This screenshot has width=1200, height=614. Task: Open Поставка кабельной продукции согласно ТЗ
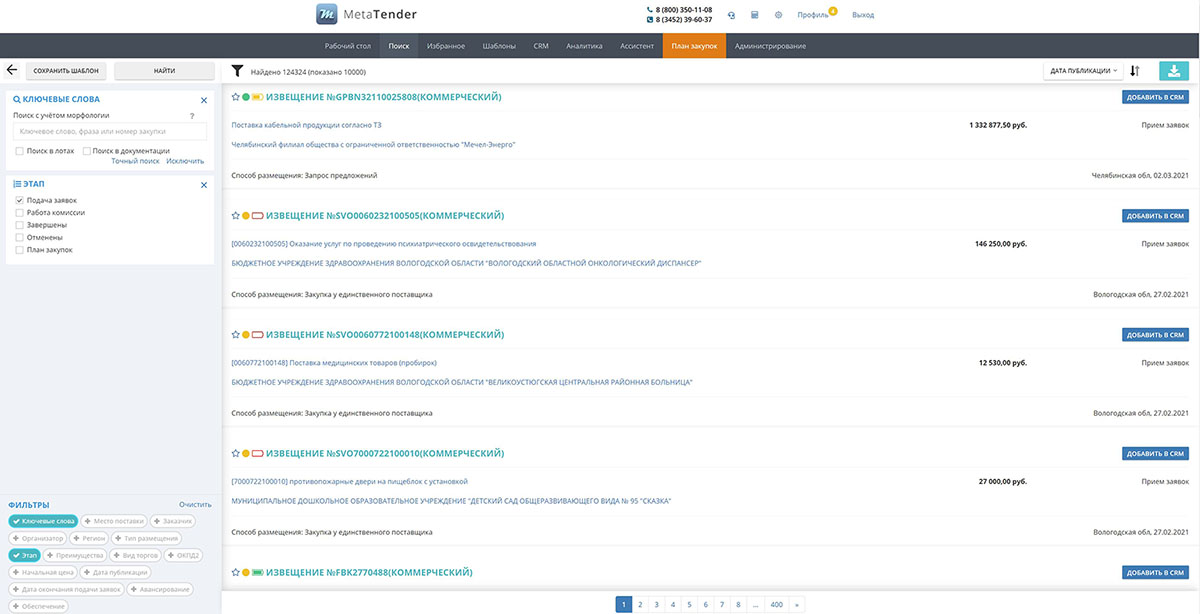coord(306,125)
